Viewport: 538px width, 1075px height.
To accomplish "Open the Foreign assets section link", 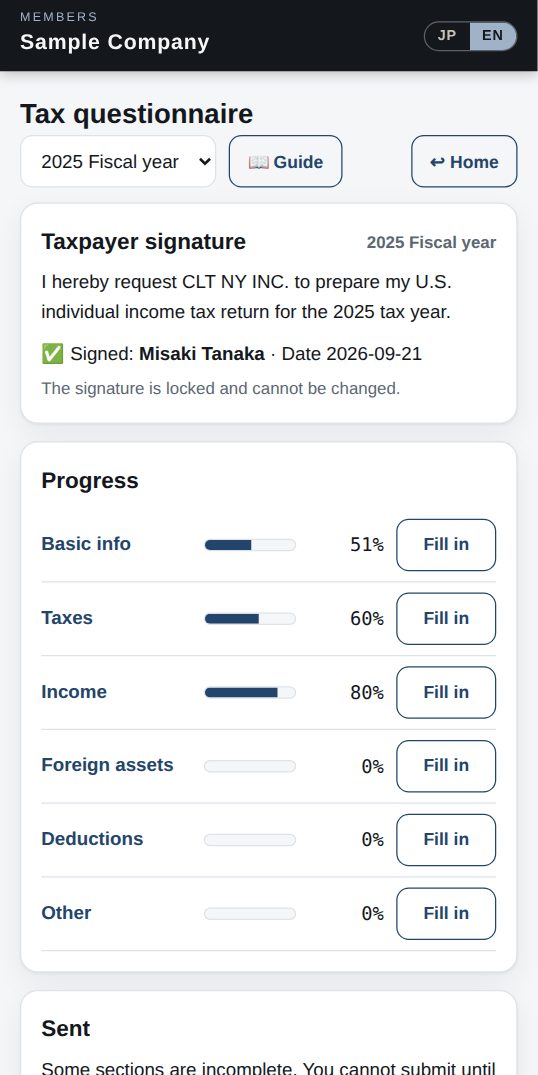I will tap(107, 765).
